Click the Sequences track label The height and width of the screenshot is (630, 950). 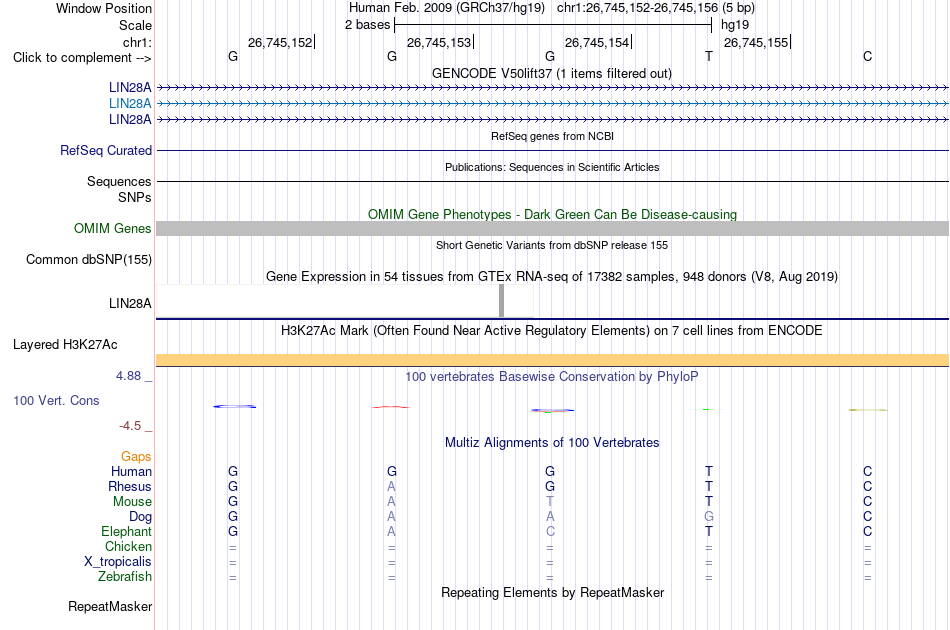coord(119,181)
